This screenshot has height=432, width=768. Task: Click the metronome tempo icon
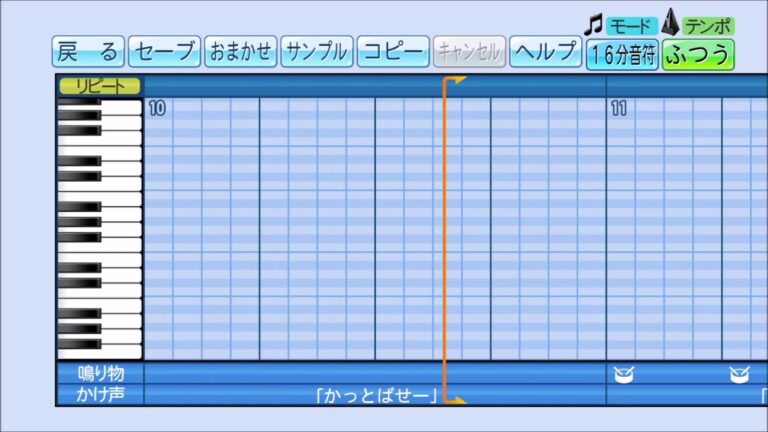[x=670, y=23]
